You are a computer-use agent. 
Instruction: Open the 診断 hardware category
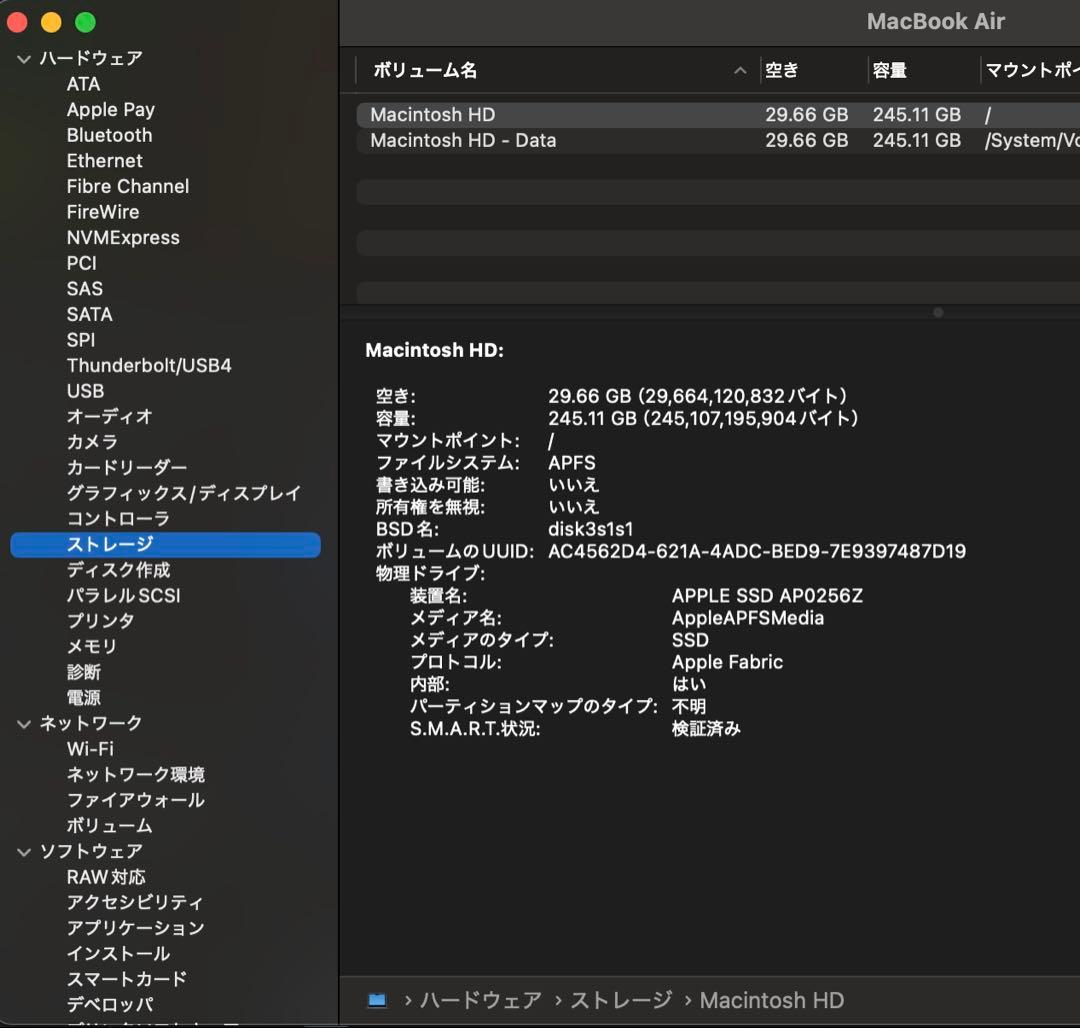point(85,672)
